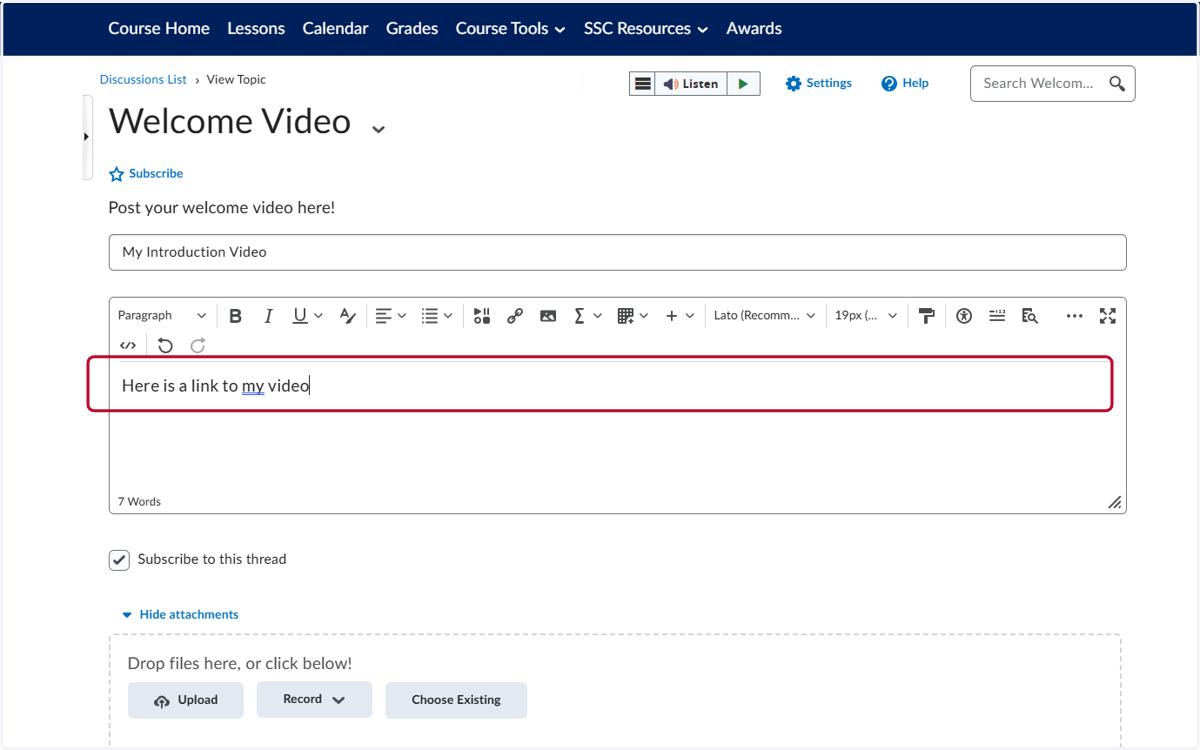The width and height of the screenshot is (1200, 750).
Task: Click the Choose Existing button
Action: [456, 700]
